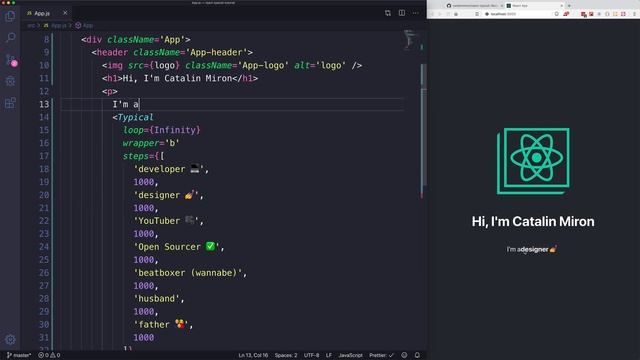Click line number 18 in the gutter

coord(44,169)
